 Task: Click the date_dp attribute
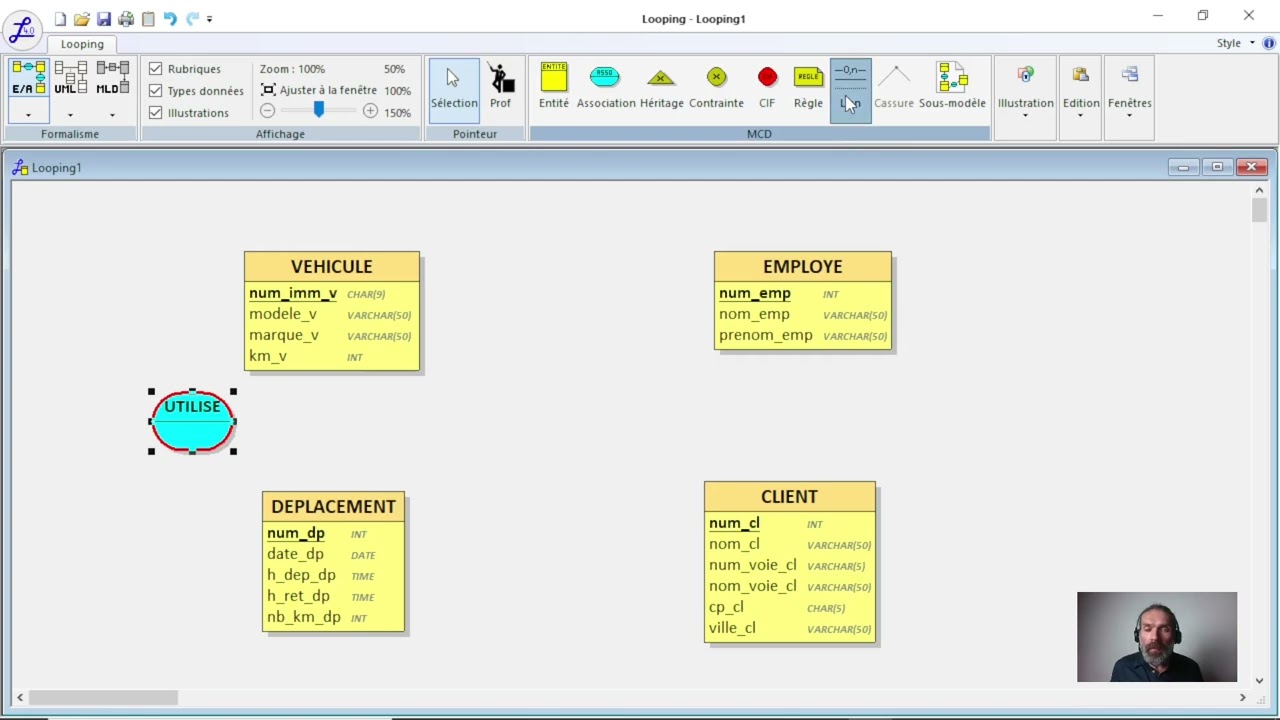click(295, 554)
